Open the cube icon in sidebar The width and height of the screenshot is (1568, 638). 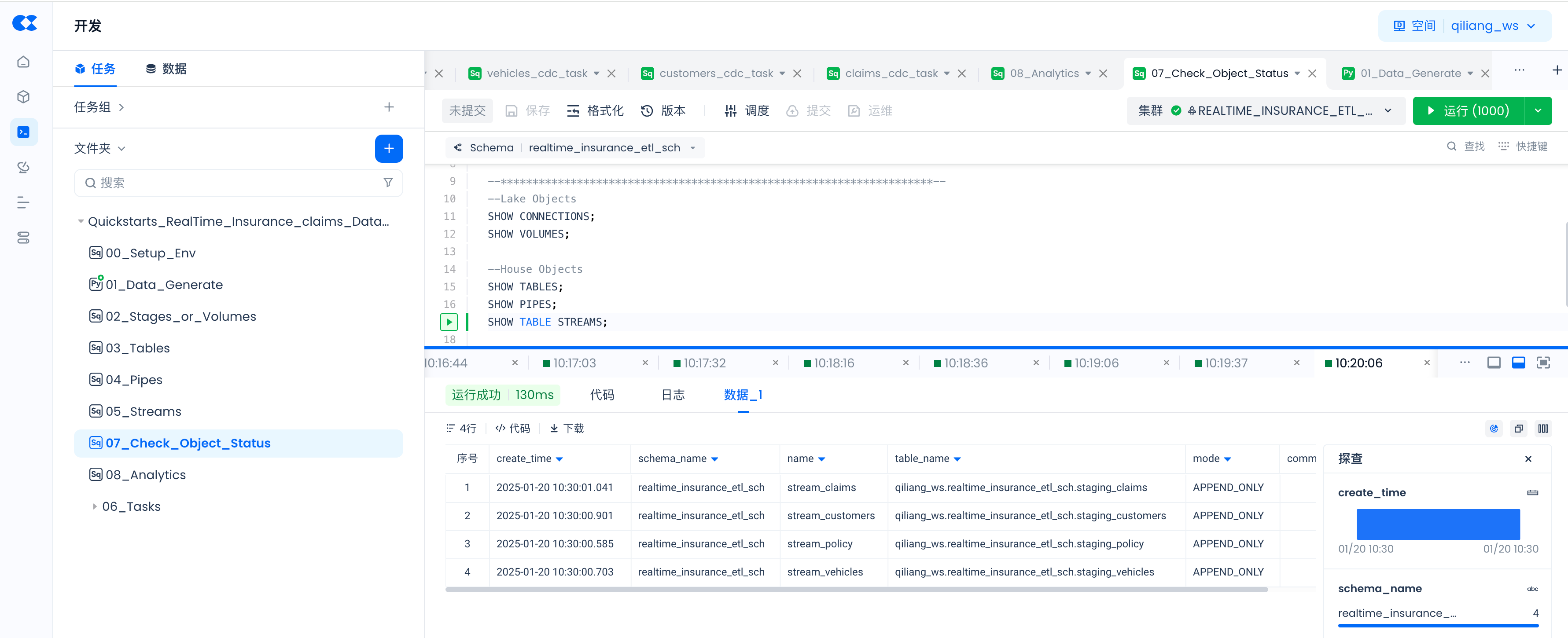(23, 97)
